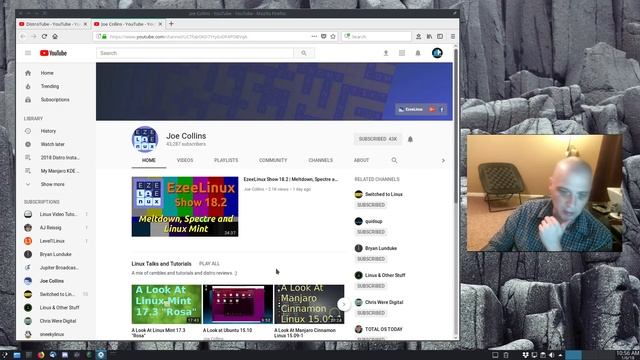Viewport: 640px width, 360px height.
Task: Open the Firefox hamburger menu
Action: coord(453,36)
